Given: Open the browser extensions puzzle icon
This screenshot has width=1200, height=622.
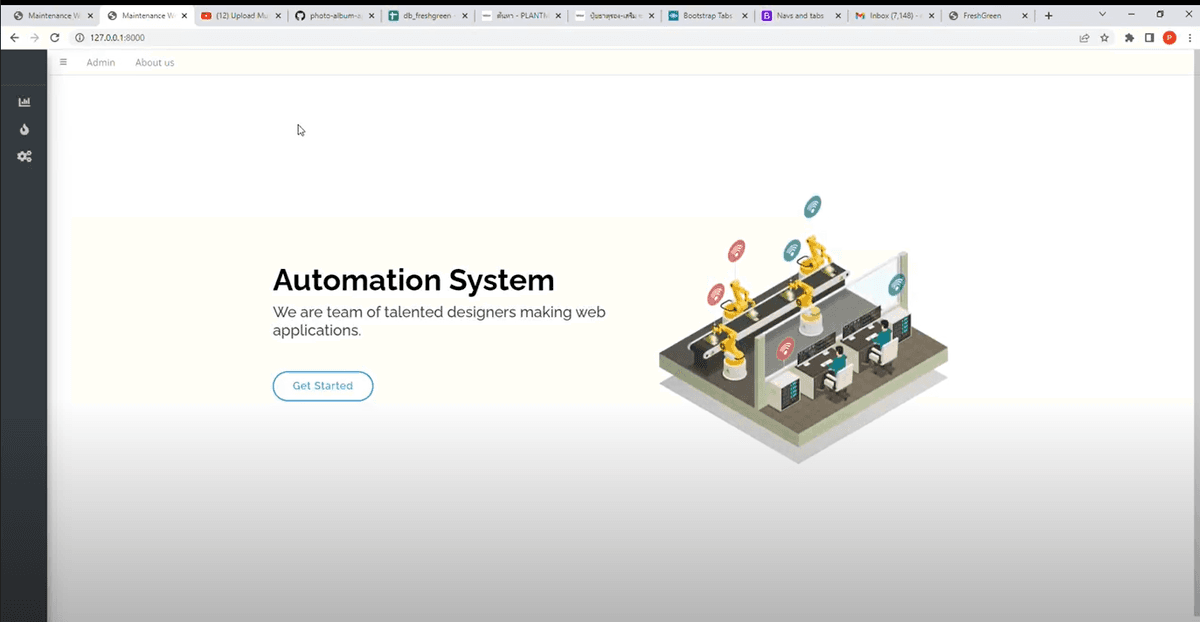Looking at the screenshot, I should pos(1129,37).
